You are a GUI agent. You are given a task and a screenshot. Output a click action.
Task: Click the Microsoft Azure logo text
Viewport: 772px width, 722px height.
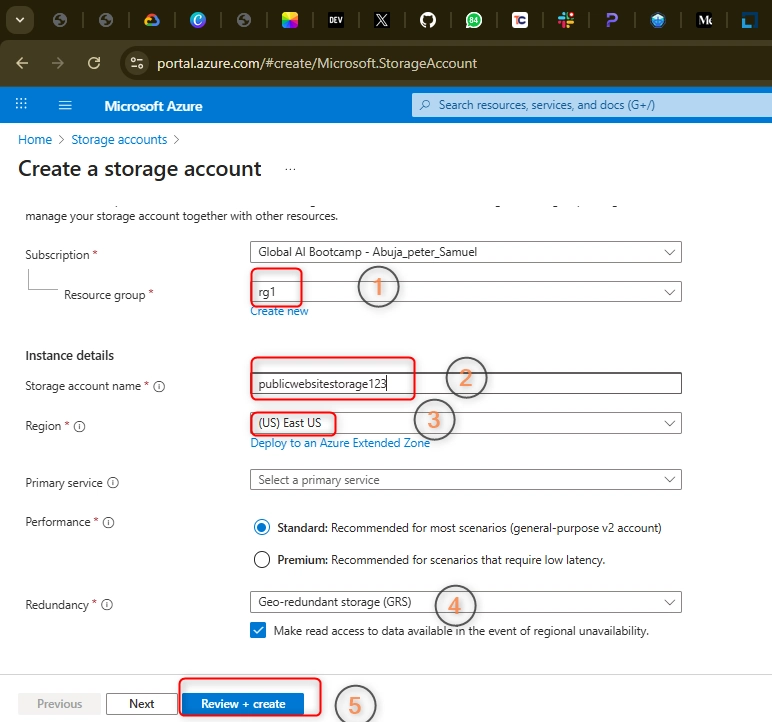point(153,106)
